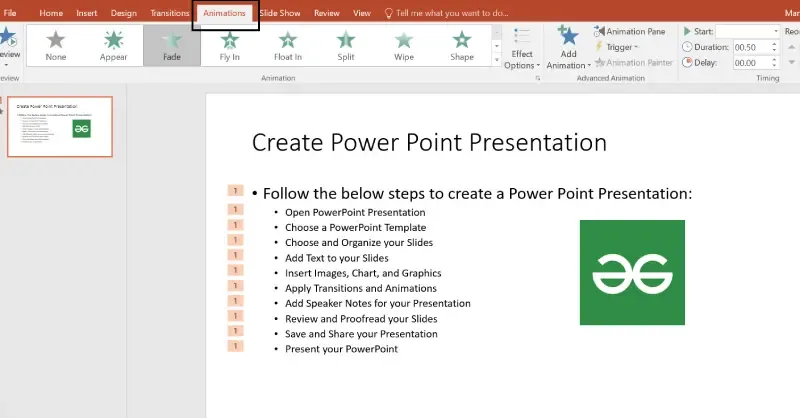Click the Delay value field
The width and height of the screenshot is (800, 418).
click(751, 63)
